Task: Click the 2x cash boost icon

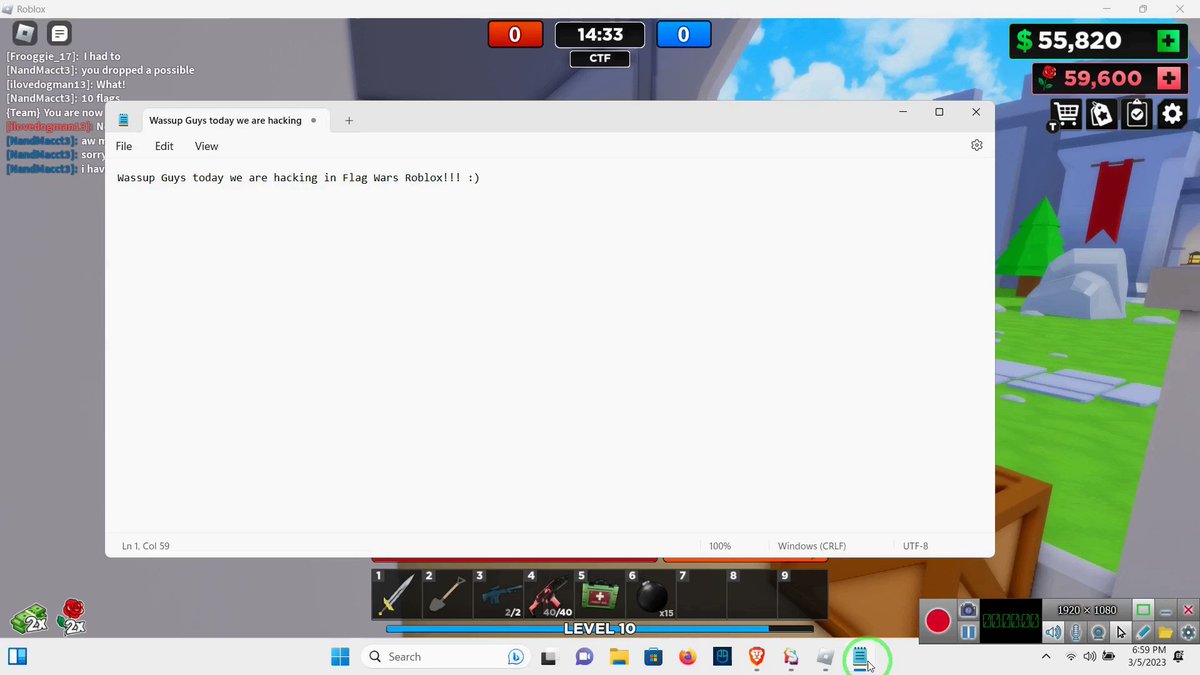Action: 30,620
